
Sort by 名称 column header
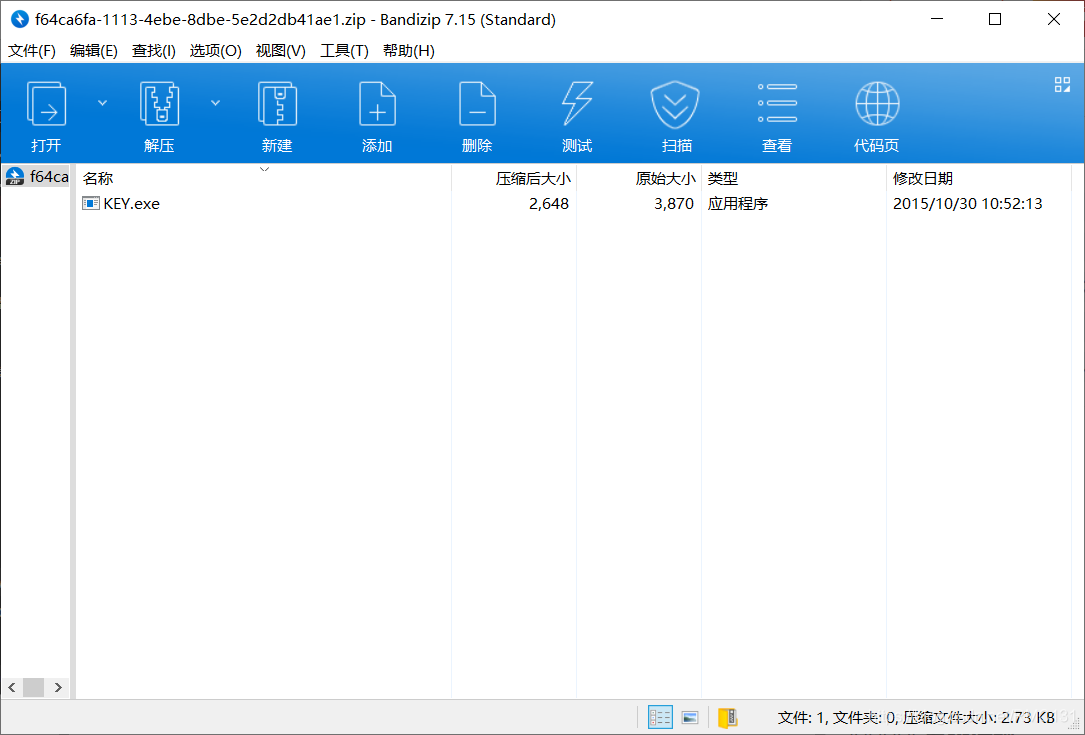[263, 179]
